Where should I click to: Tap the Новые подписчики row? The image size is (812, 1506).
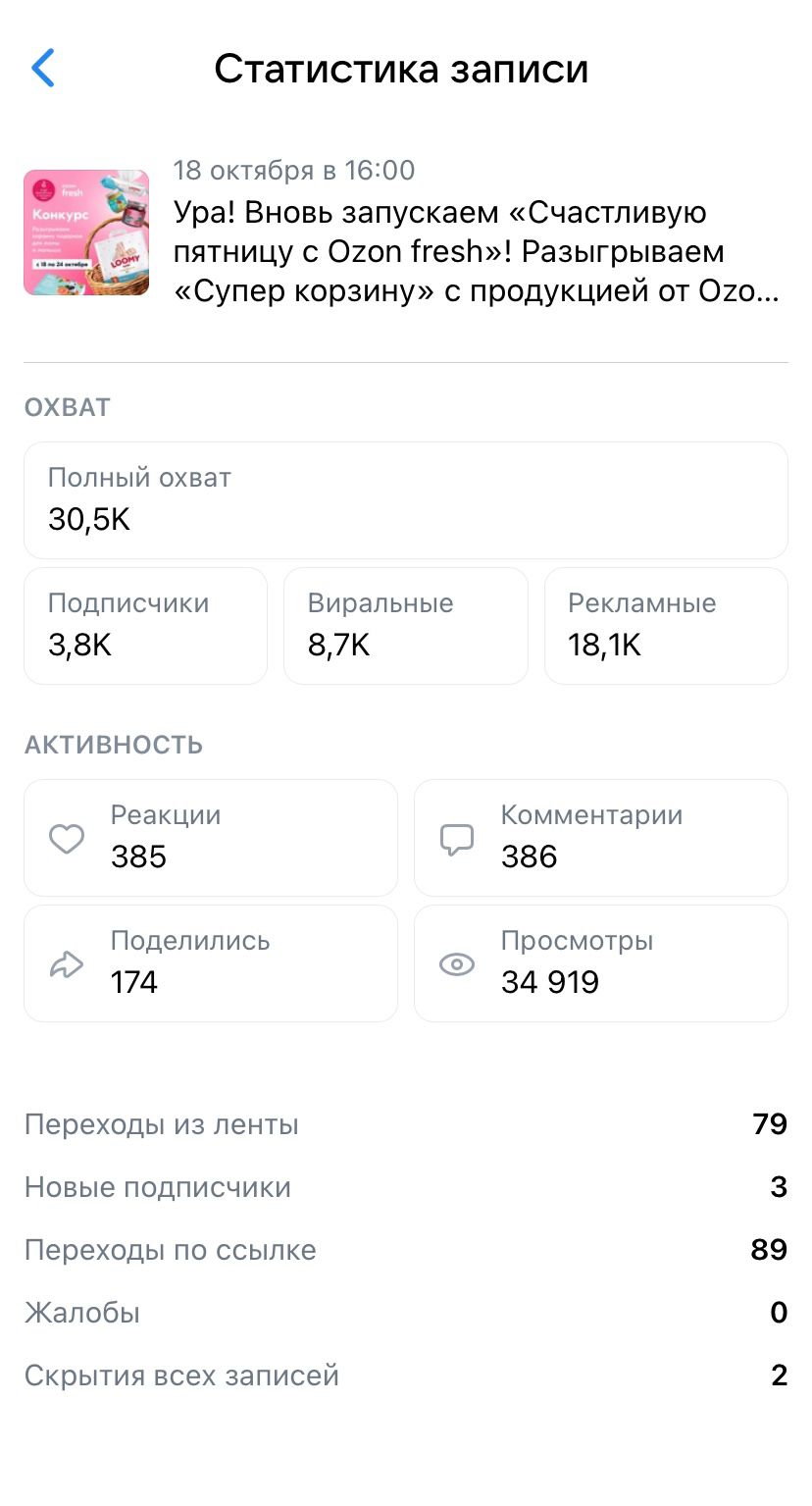pyautogui.click(x=406, y=1187)
